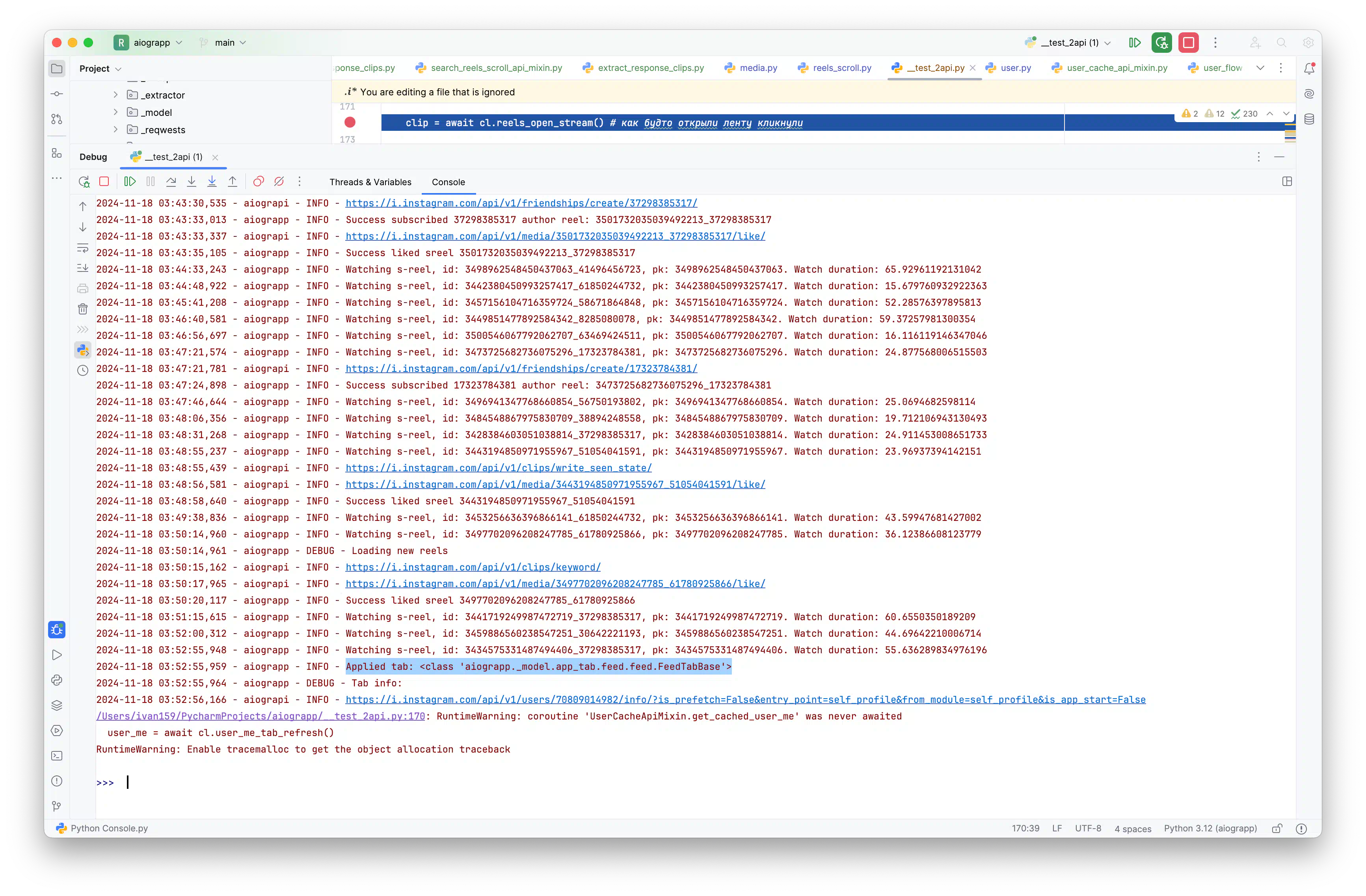Image resolution: width=1366 pixels, height=896 pixels.
Task: Change layout settings of debug panel
Action: tap(1287, 181)
